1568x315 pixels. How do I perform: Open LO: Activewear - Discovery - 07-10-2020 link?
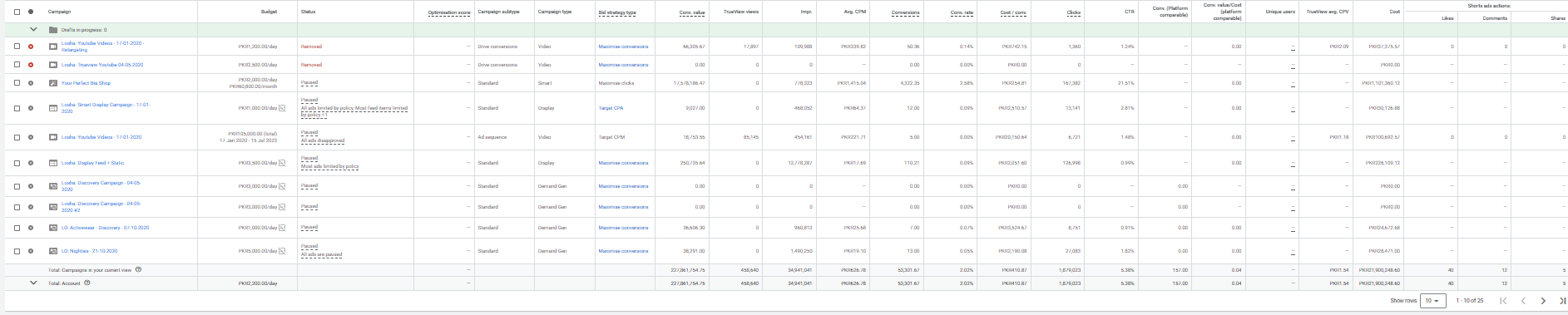tap(105, 228)
